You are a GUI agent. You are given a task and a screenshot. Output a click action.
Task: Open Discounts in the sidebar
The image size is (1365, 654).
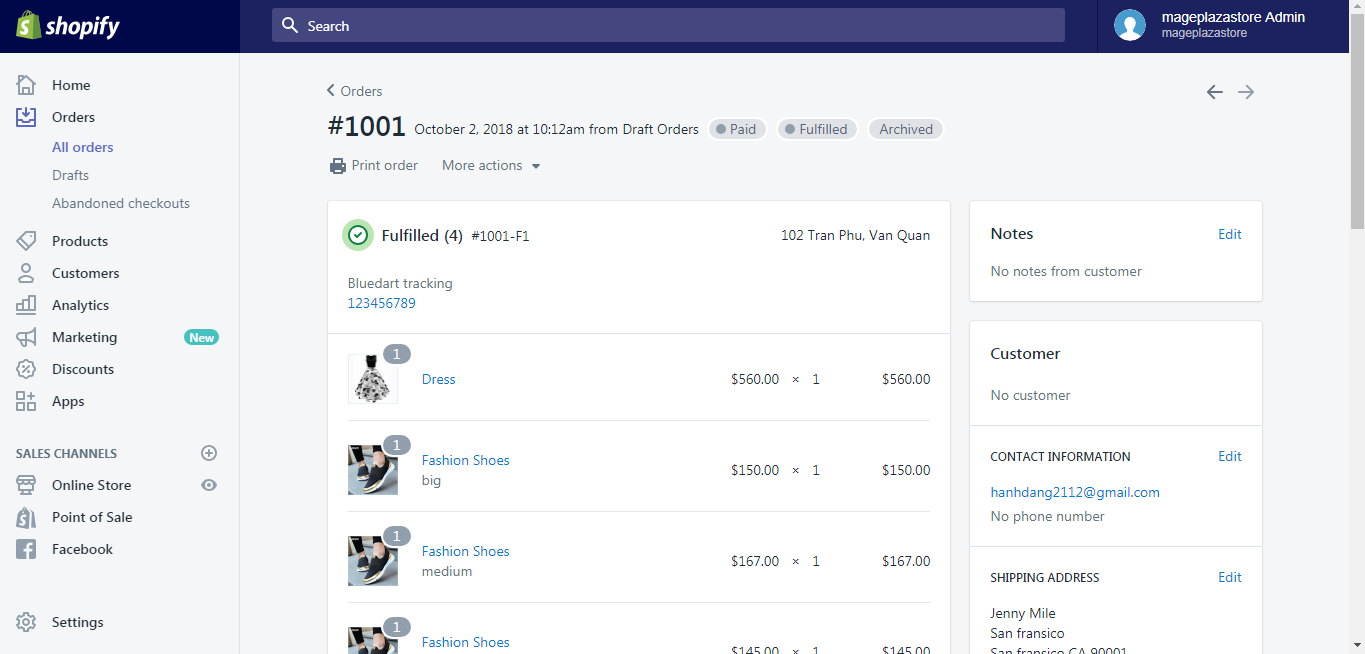point(83,369)
